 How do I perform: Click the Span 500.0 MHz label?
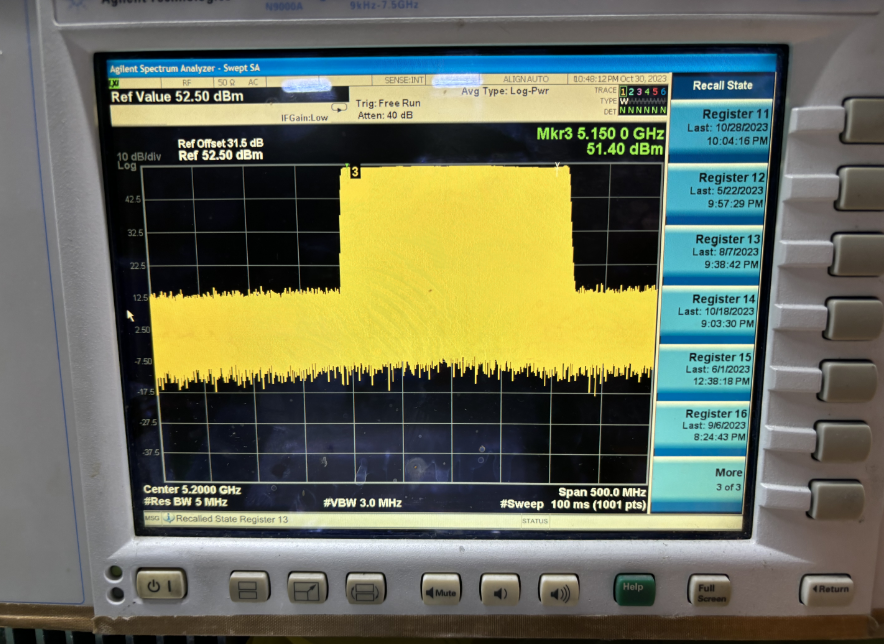click(602, 492)
